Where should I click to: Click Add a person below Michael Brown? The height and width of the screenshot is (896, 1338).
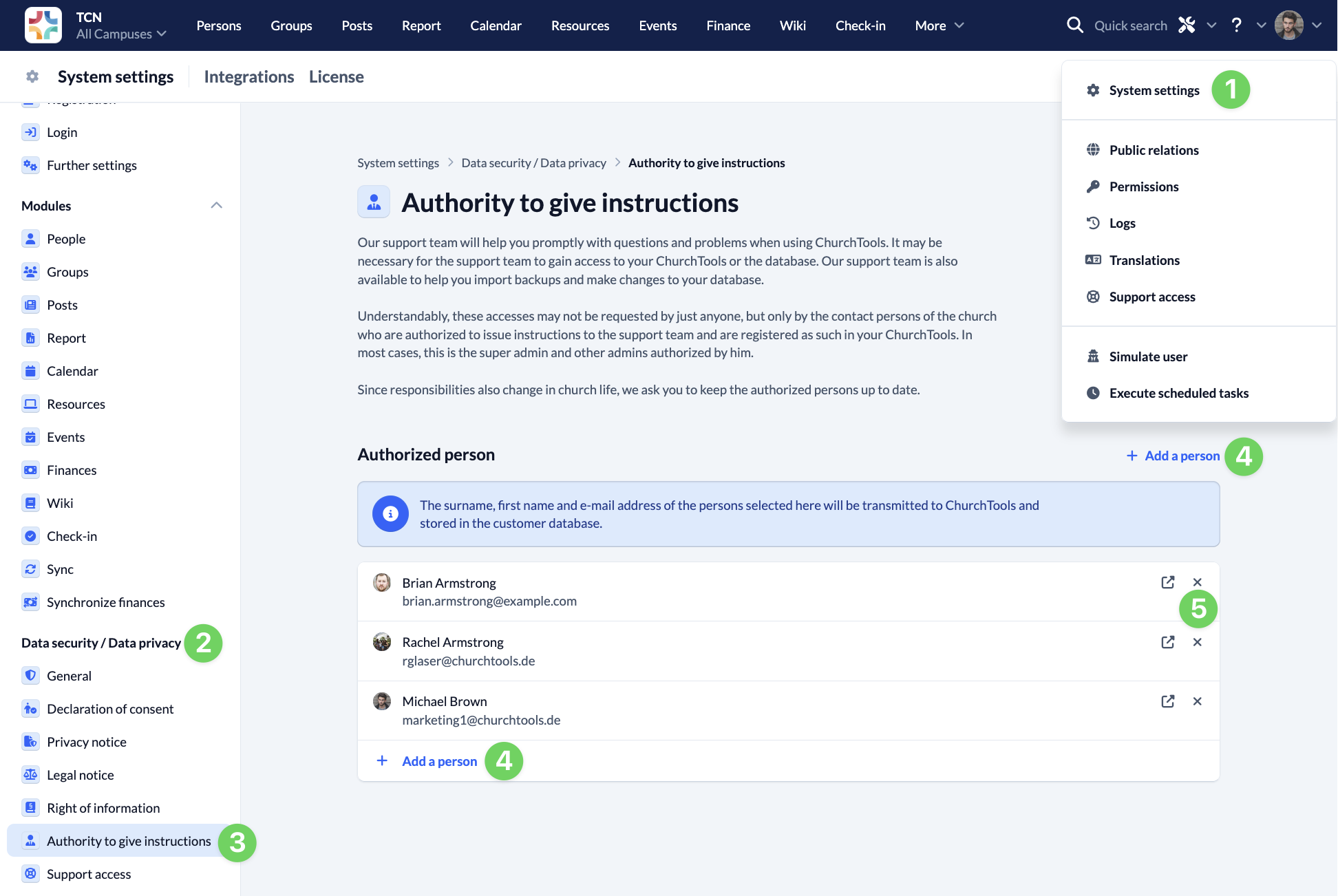(x=438, y=761)
